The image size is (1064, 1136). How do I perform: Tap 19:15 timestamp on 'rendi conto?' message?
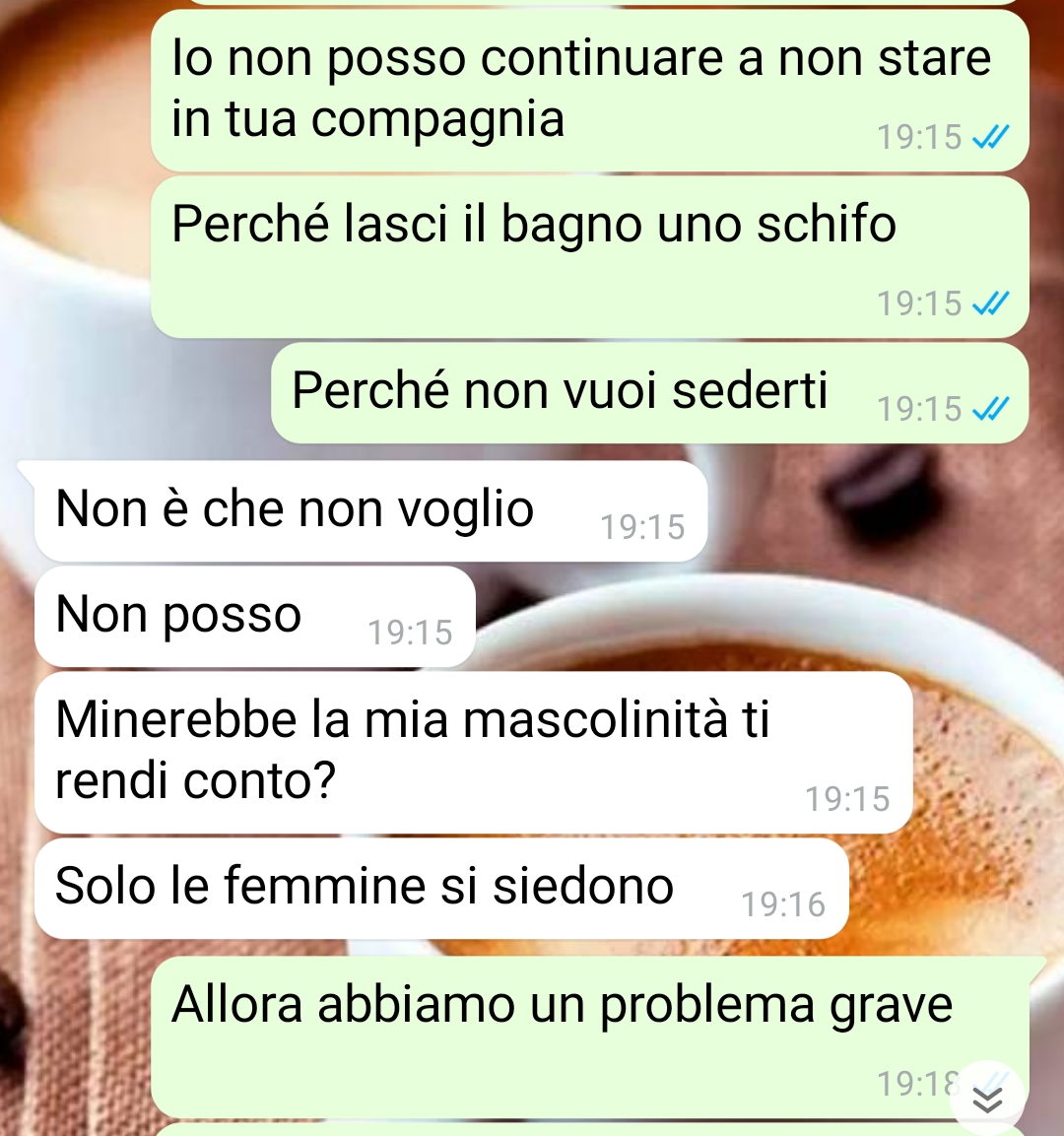coord(847,799)
